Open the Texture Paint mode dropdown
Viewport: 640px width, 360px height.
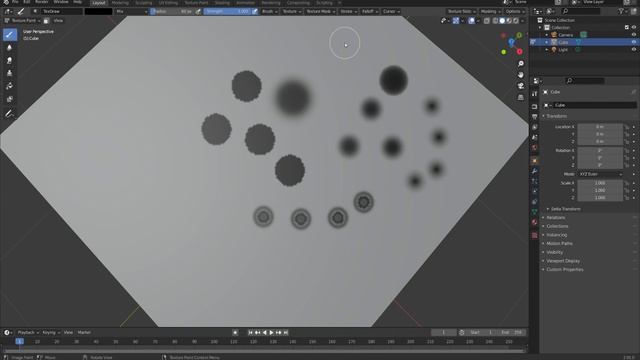click(22, 20)
